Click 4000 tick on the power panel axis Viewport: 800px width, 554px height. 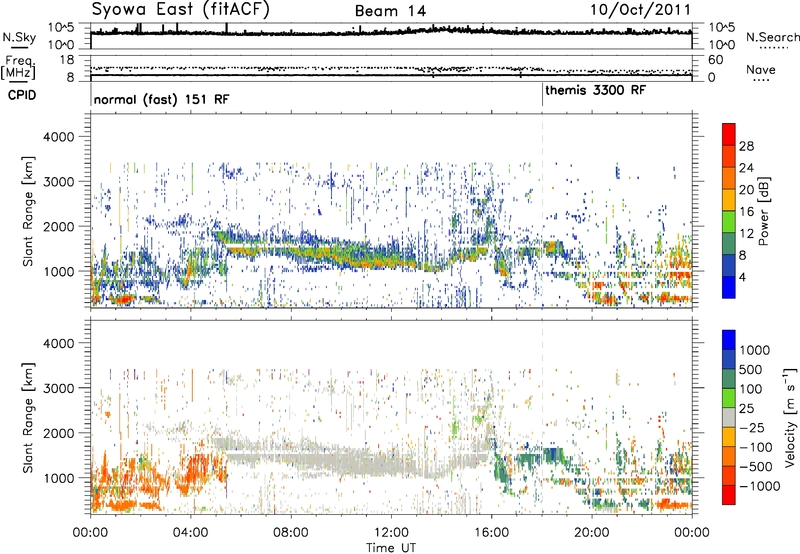[x=58, y=137]
